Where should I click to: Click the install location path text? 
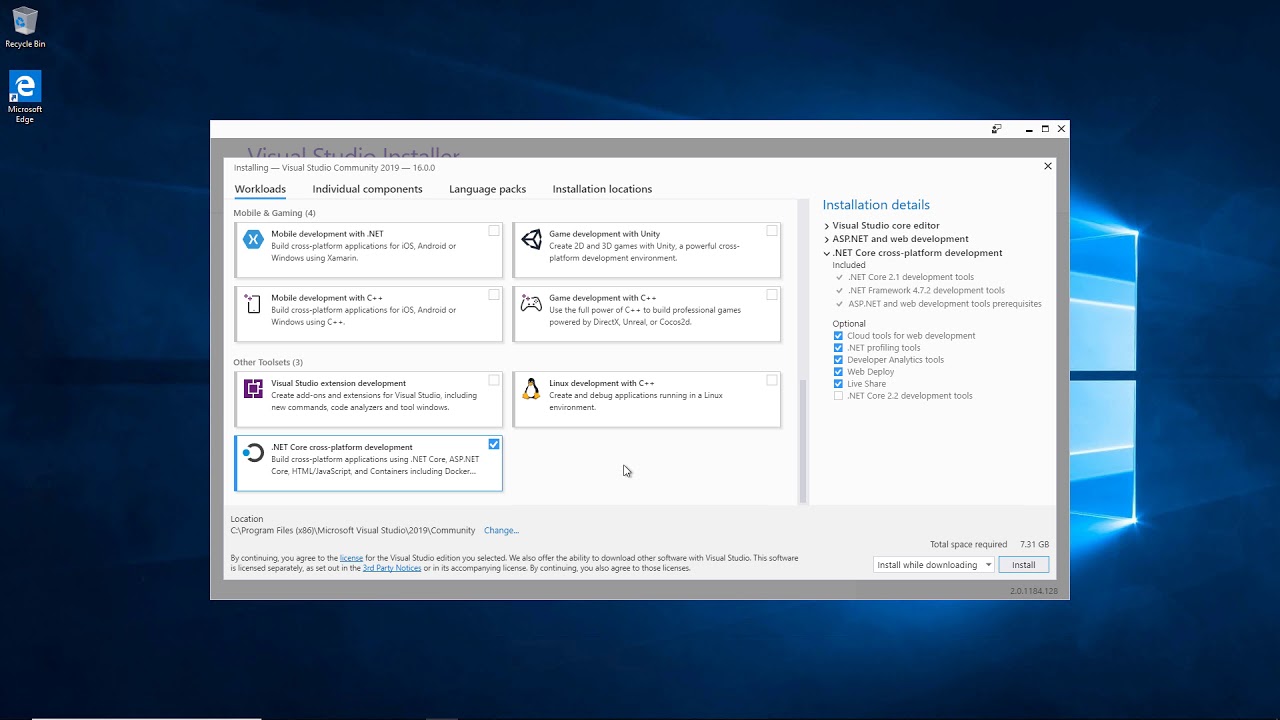353,531
